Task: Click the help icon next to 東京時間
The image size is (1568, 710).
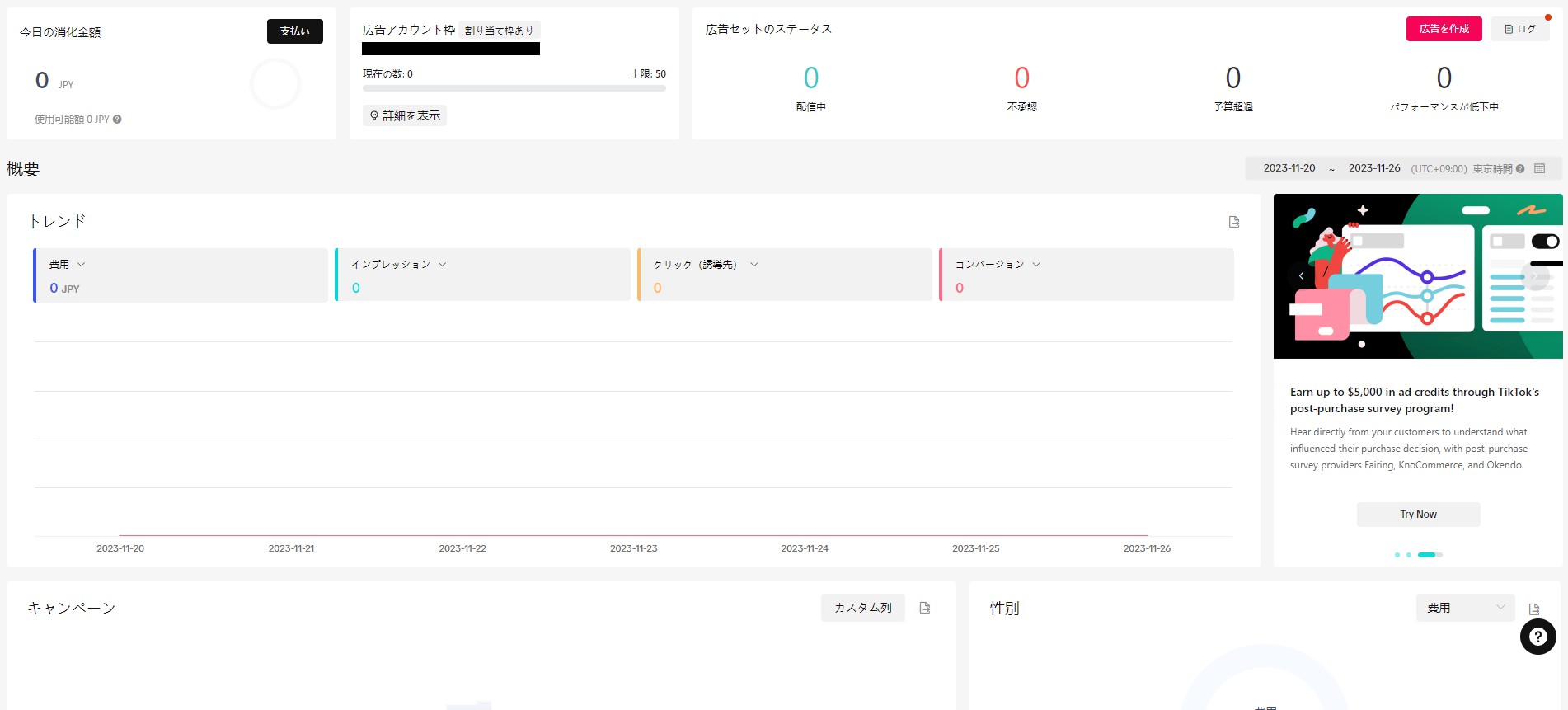Action: [1520, 169]
